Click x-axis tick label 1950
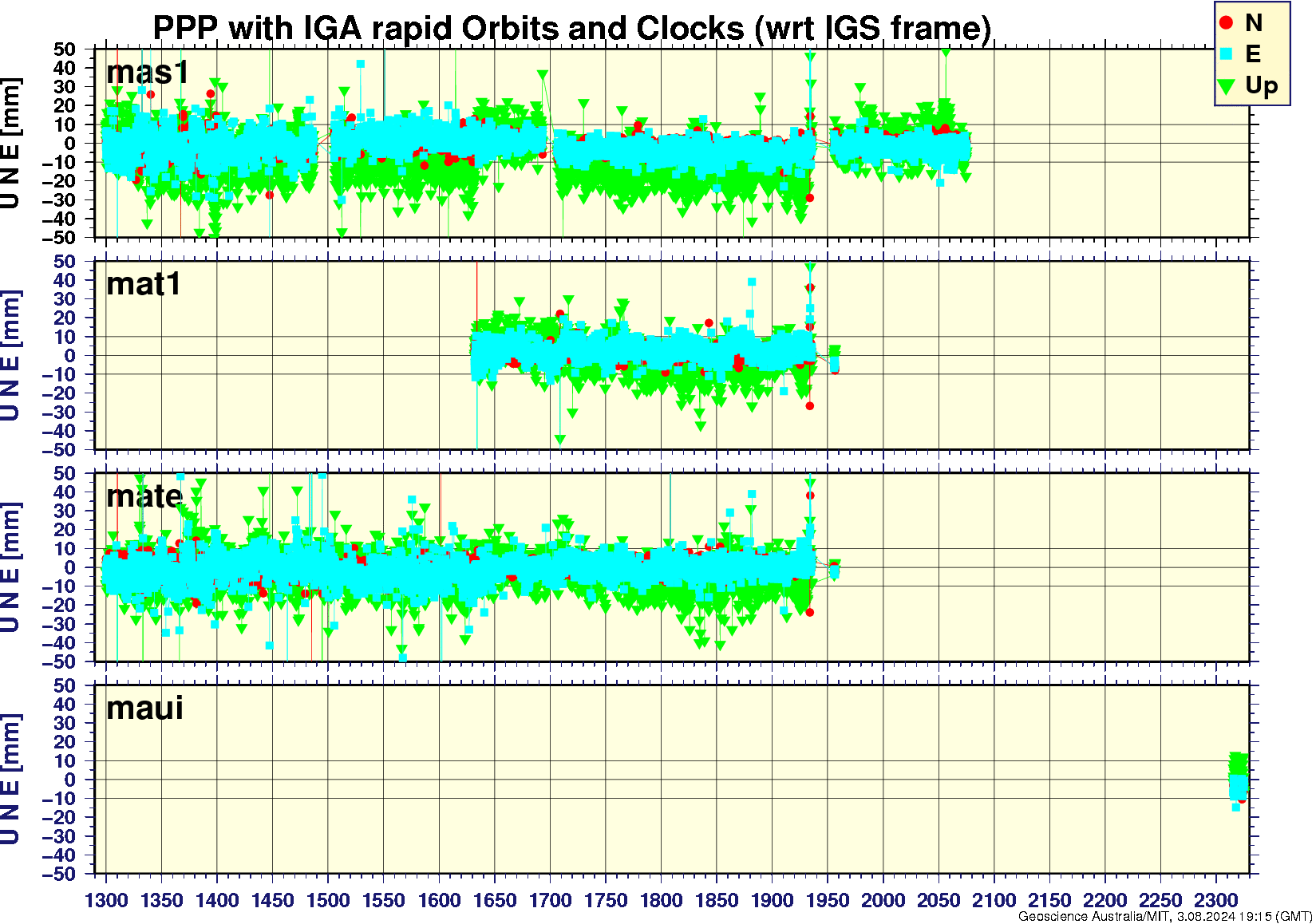Image resolution: width=1312 pixels, height=924 pixels. coord(828,901)
